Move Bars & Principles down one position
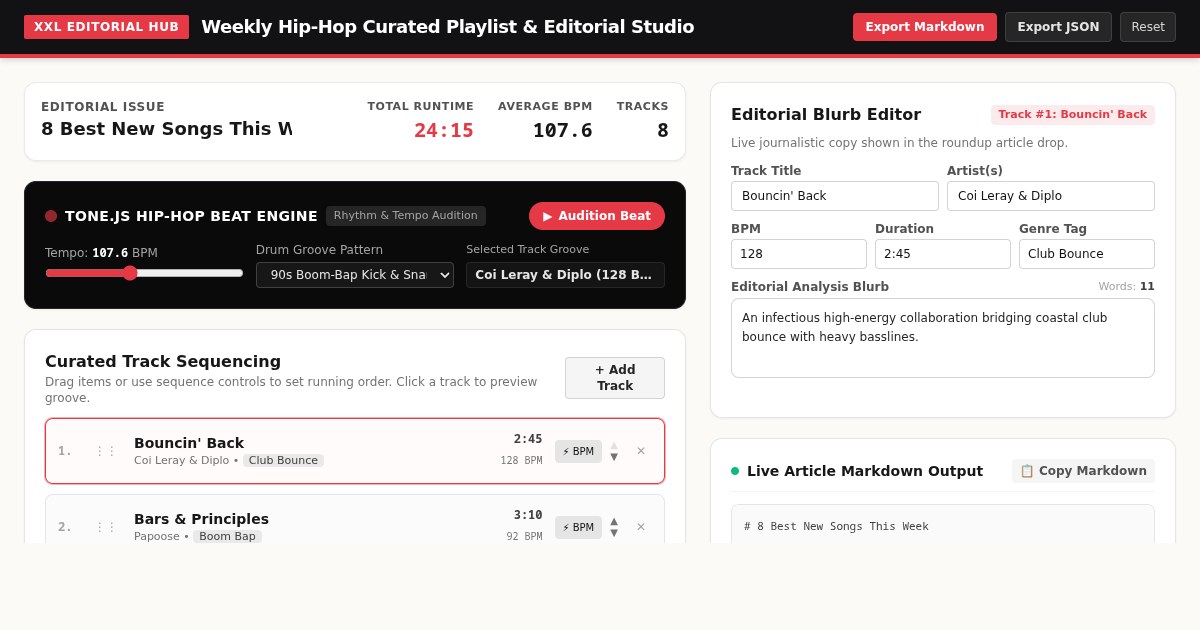Viewport: 1200px width, 630px height. point(614,533)
